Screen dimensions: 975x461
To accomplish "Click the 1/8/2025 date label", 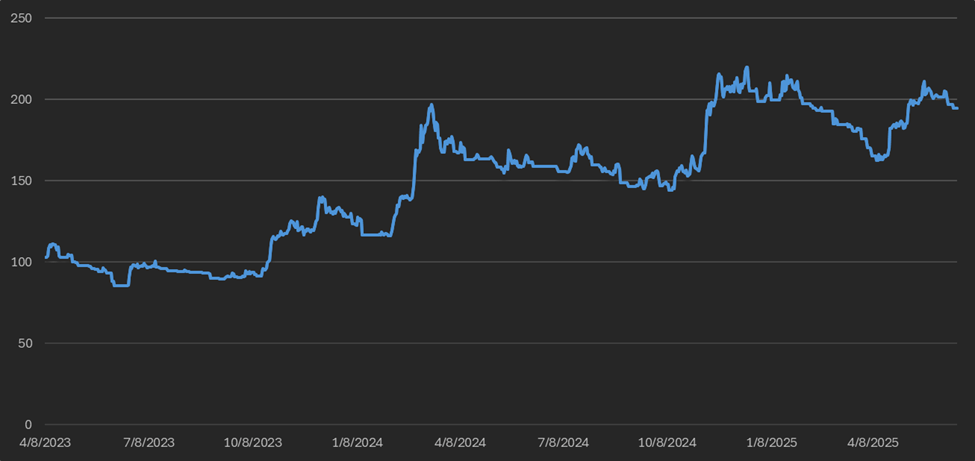I will (x=772, y=443).
